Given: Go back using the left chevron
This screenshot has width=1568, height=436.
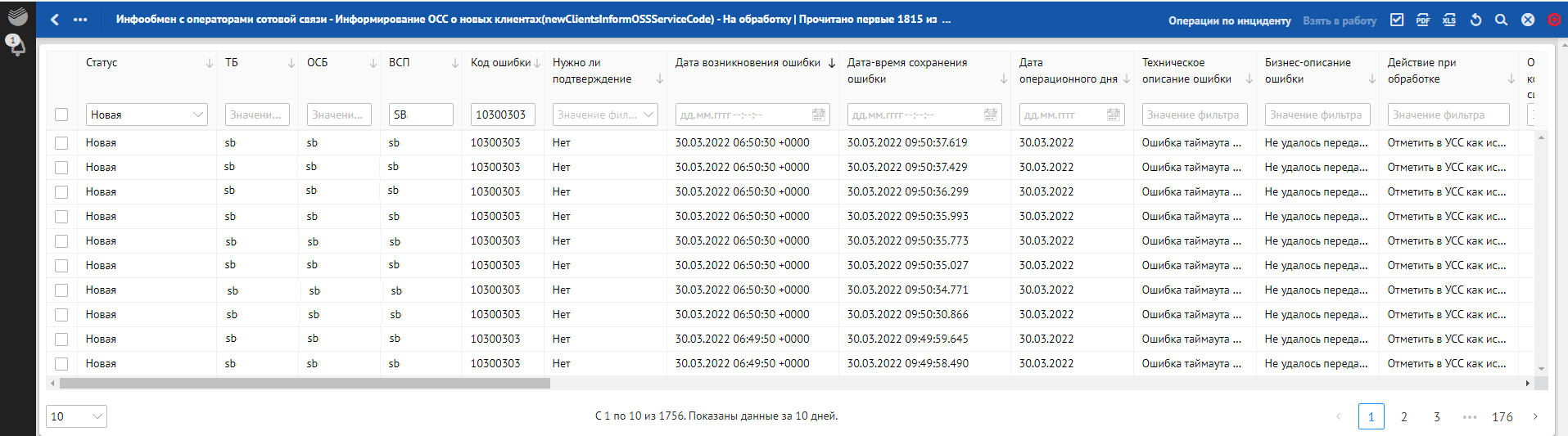Looking at the screenshot, I should tap(55, 20).
